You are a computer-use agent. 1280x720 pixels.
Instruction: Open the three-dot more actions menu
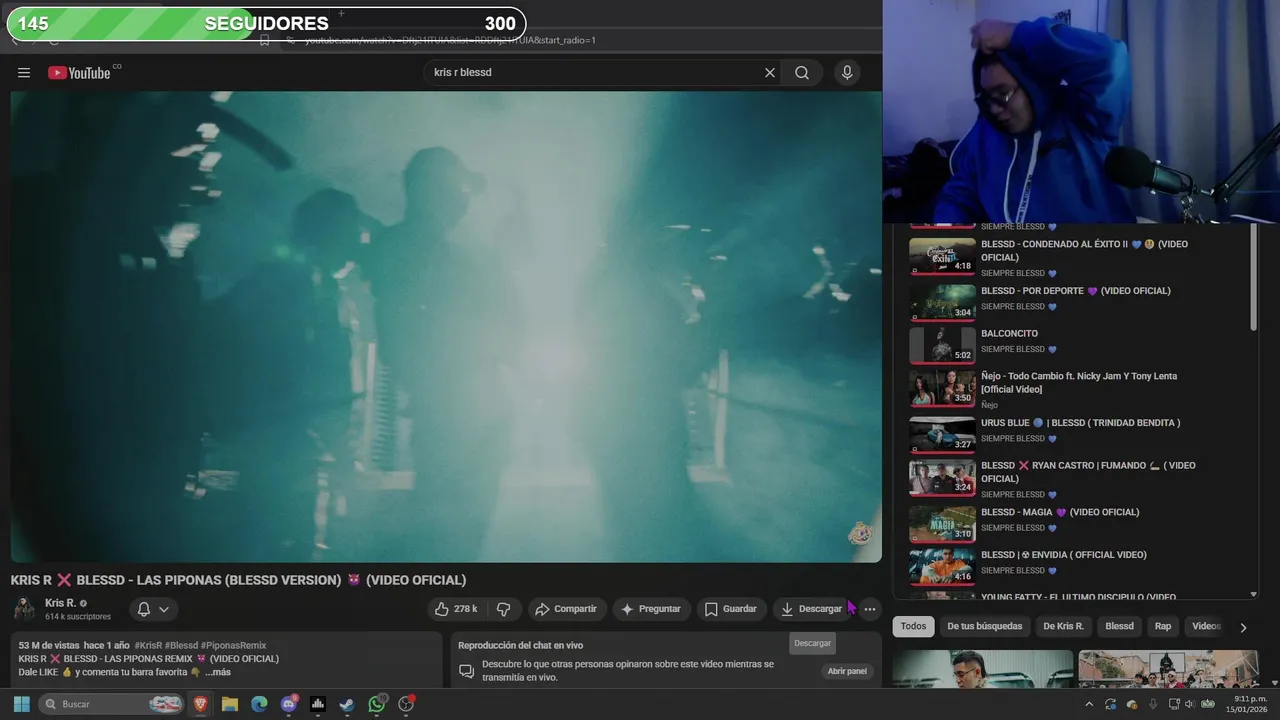pos(869,608)
